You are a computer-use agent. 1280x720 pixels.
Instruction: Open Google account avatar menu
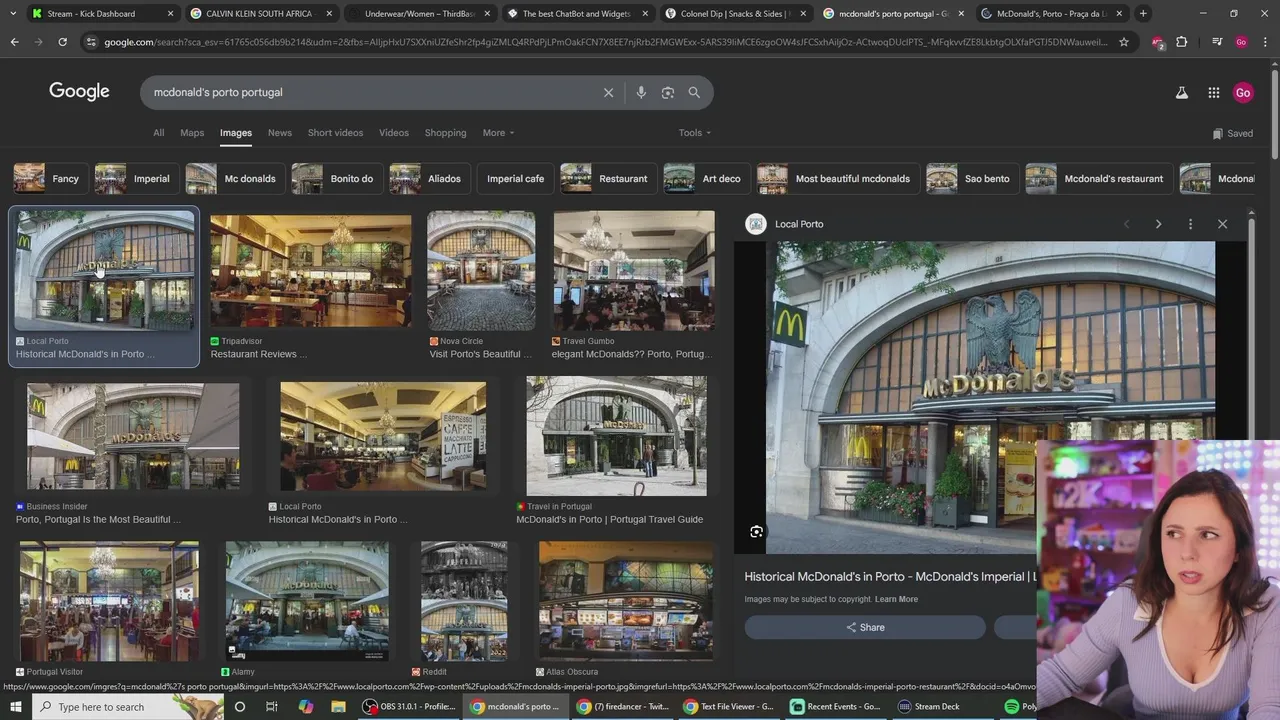pyautogui.click(x=1243, y=92)
